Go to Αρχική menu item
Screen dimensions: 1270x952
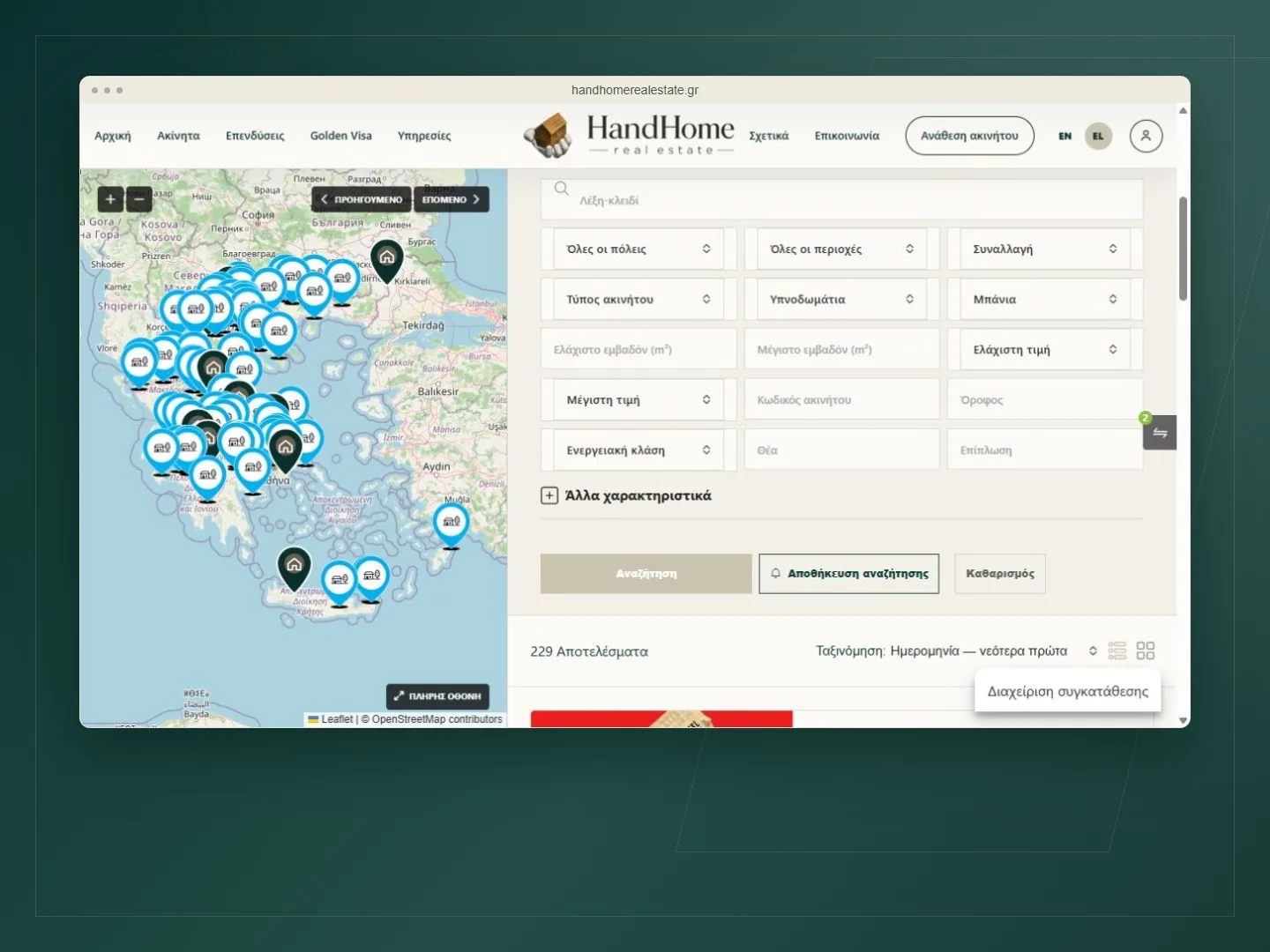pyautogui.click(x=113, y=136)
